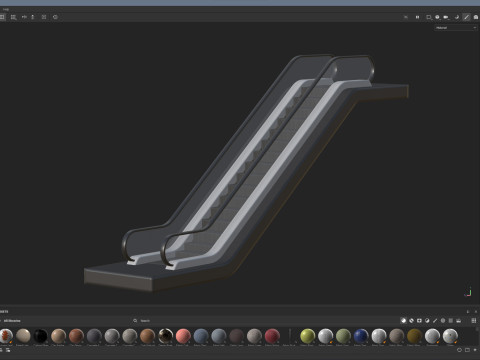Click the dotted grid icon in top-left toolbar
This screenshot has height=360, width=480.
pos(13,17)
